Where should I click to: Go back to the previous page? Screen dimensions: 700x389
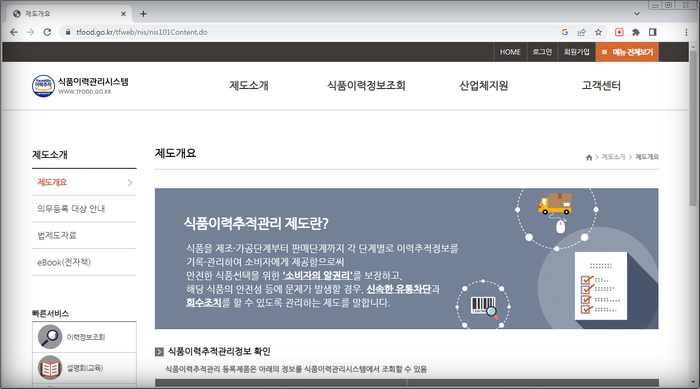(x=14, y=32)
